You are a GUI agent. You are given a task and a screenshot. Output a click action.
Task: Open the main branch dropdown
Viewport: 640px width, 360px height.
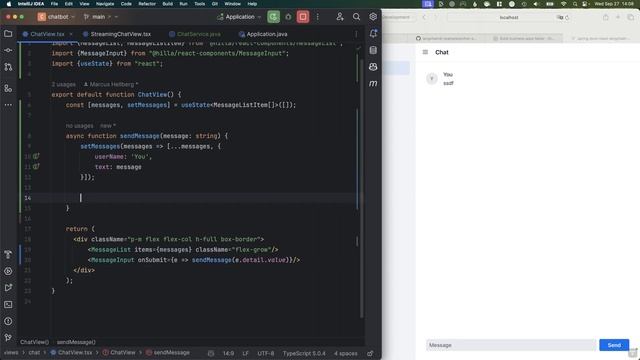[100, 17]
